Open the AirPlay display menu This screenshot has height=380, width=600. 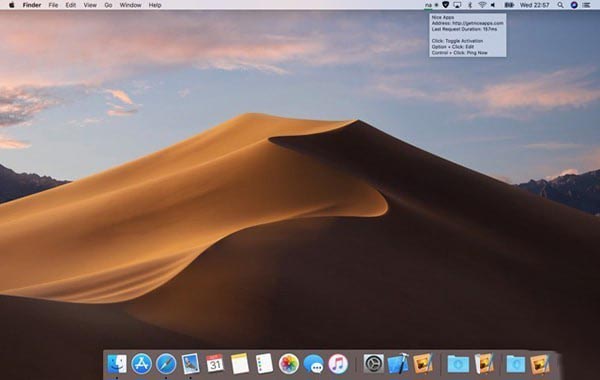tap(457, 5)
